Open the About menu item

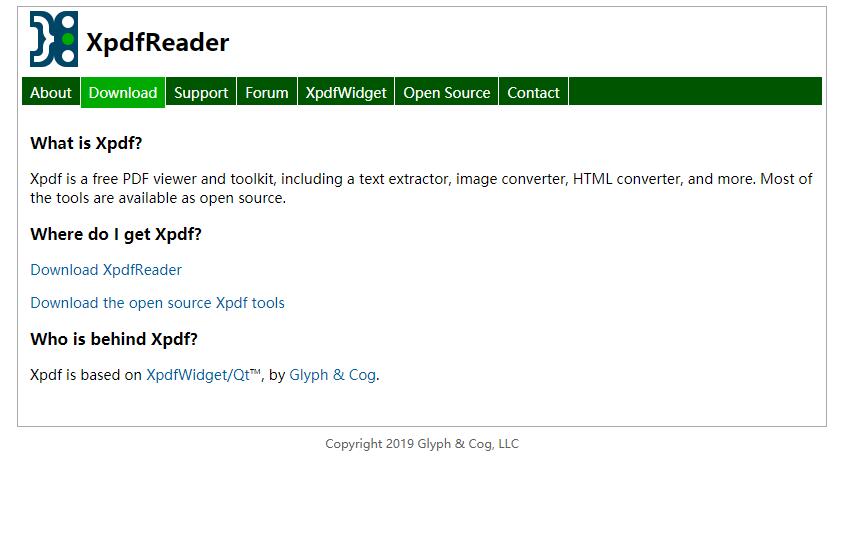[x=51, y=92]
